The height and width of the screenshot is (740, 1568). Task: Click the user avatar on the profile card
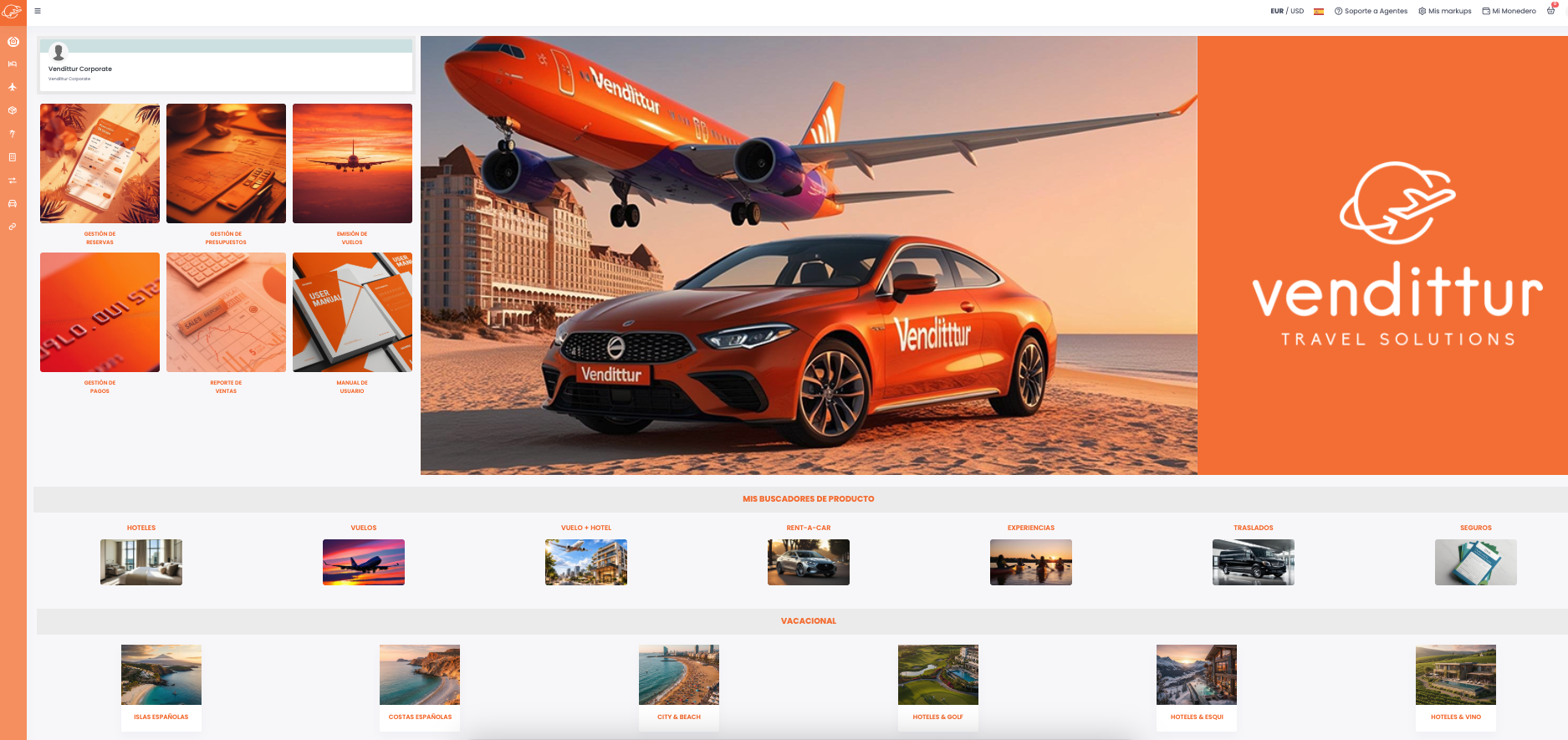[59, 52]
